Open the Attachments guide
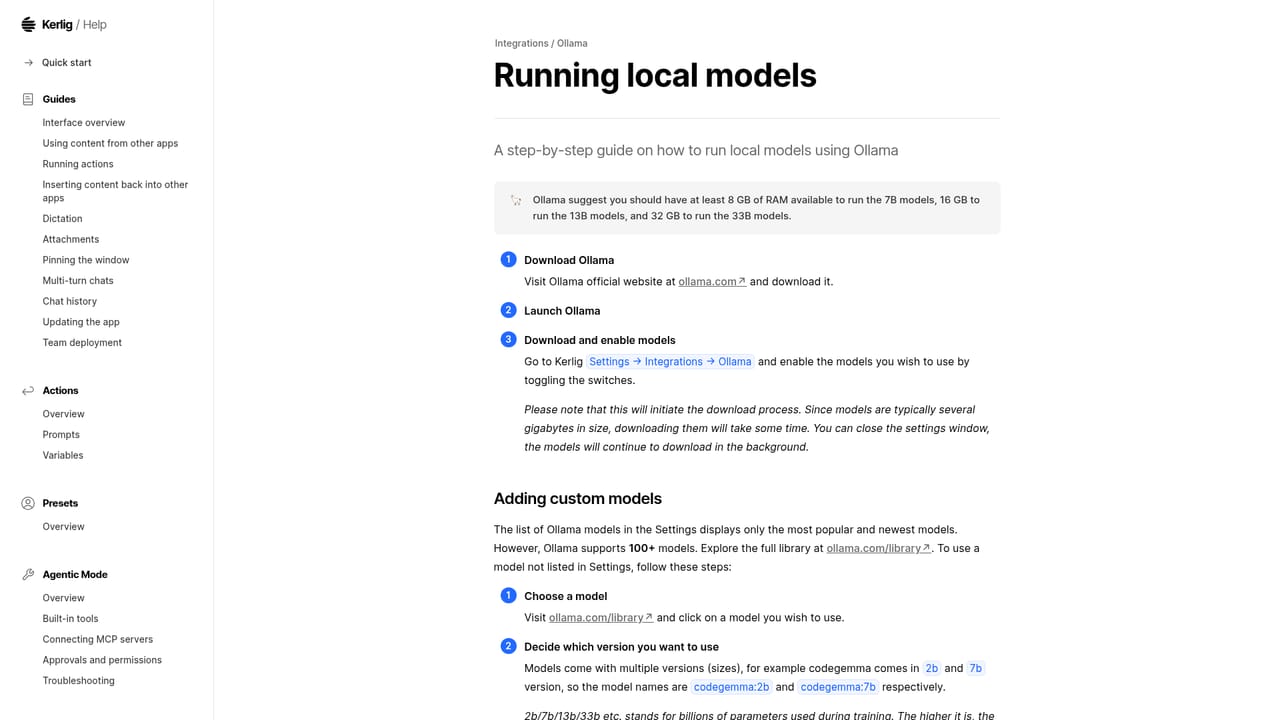The image size is (1280, 720). tap(71, 239)
